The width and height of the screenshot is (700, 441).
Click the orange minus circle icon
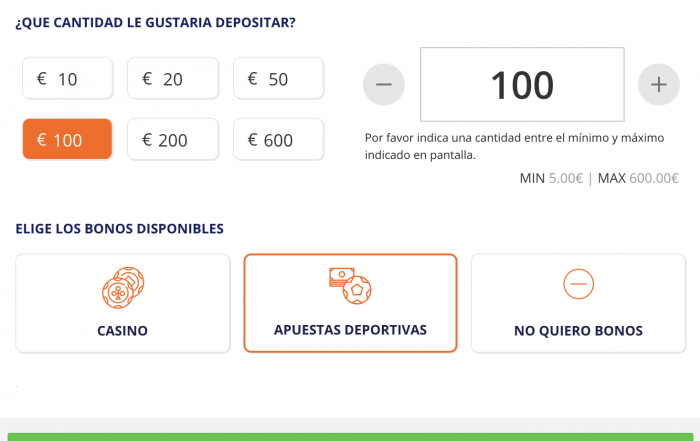click(578, 284)
